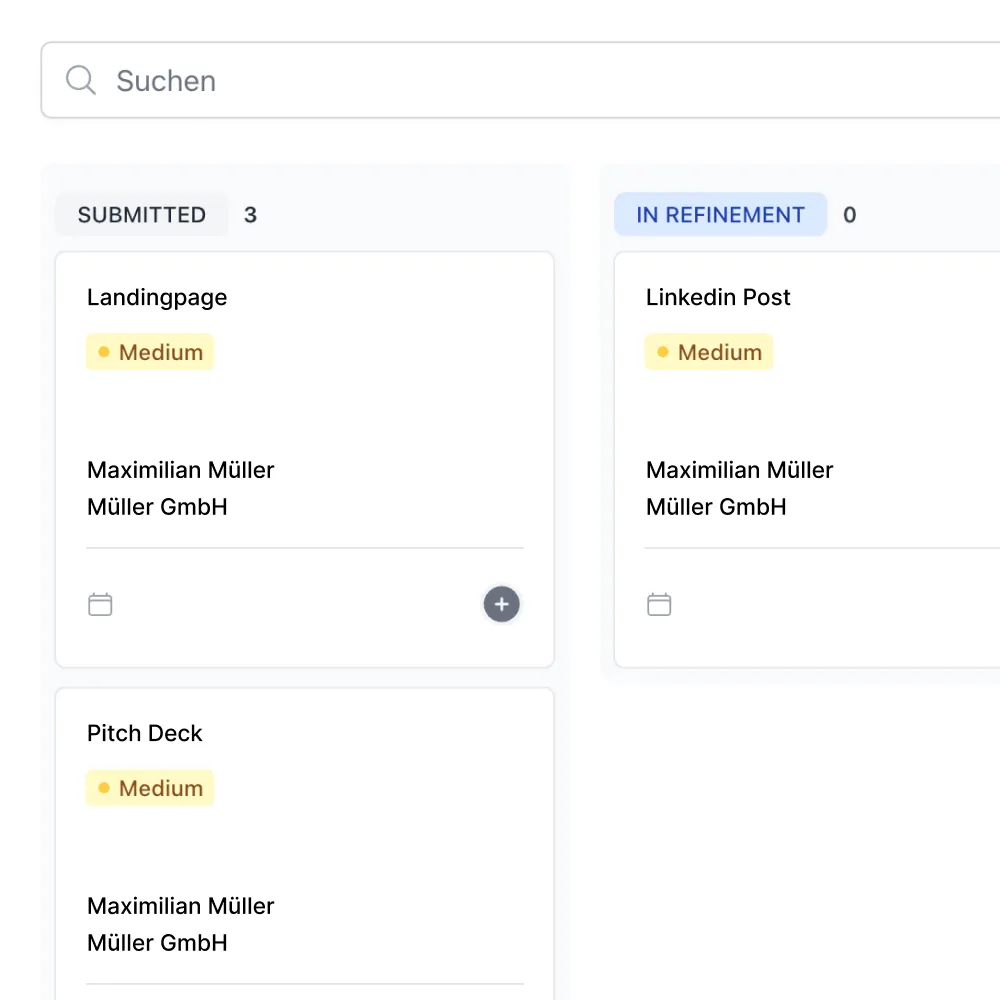
Task: Click Müller GmbH on Linkedin Post card
Action: click(716, 507)
